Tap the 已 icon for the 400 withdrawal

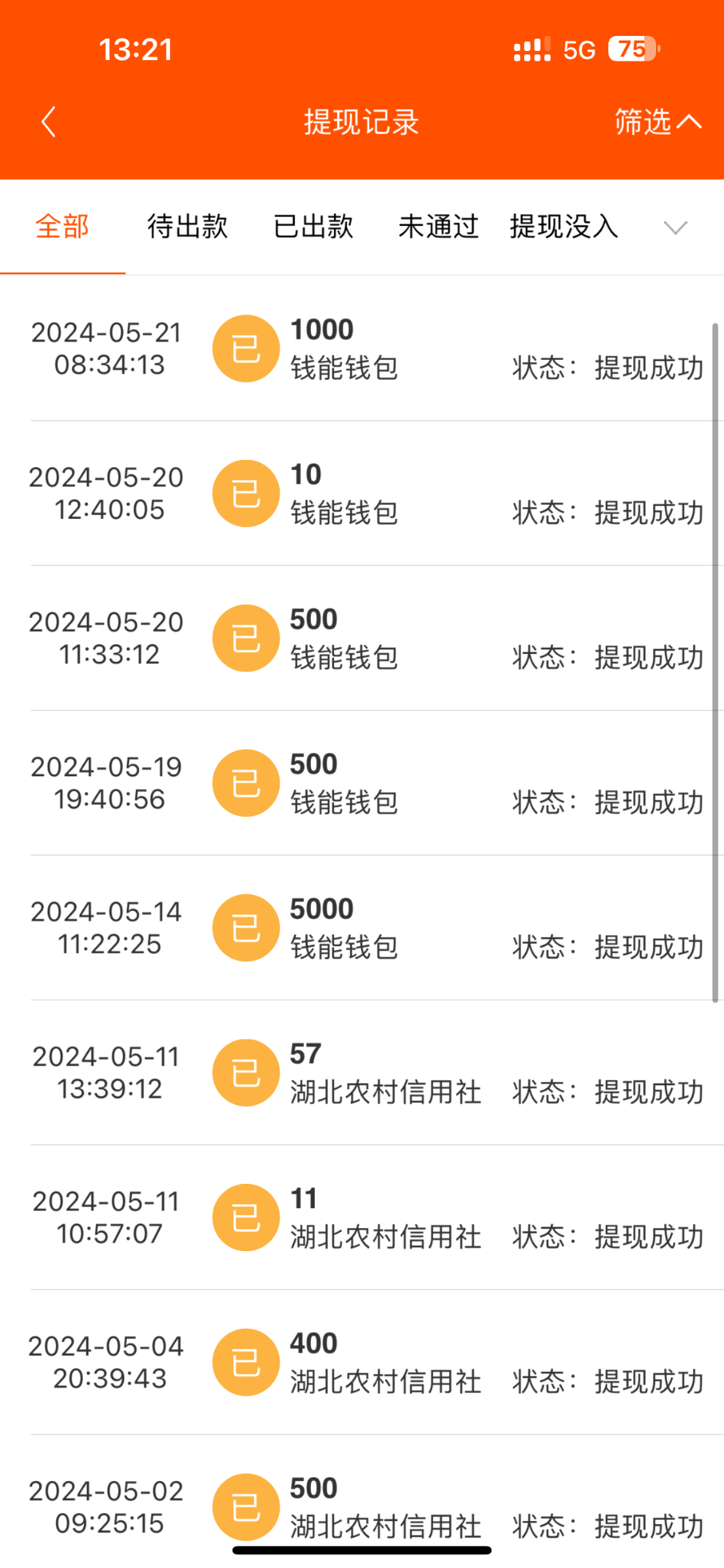pyautogui.click(x=246, y=1362)
